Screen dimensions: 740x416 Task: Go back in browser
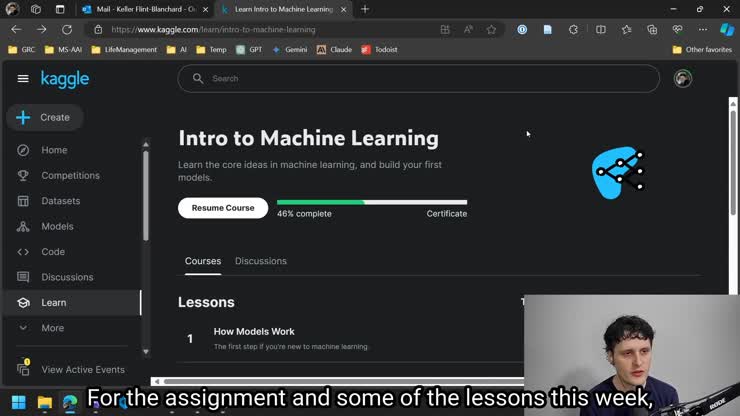coord(16,29)
